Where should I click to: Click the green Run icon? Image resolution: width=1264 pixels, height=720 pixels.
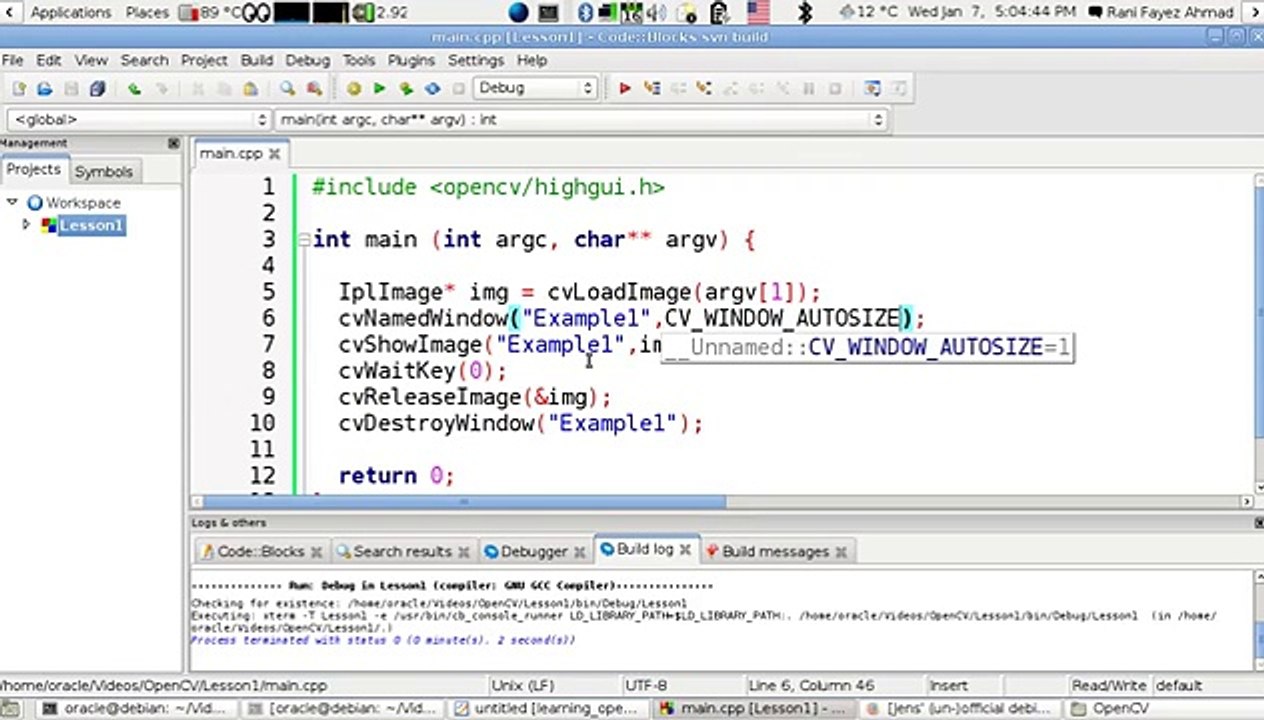[379, 89]
